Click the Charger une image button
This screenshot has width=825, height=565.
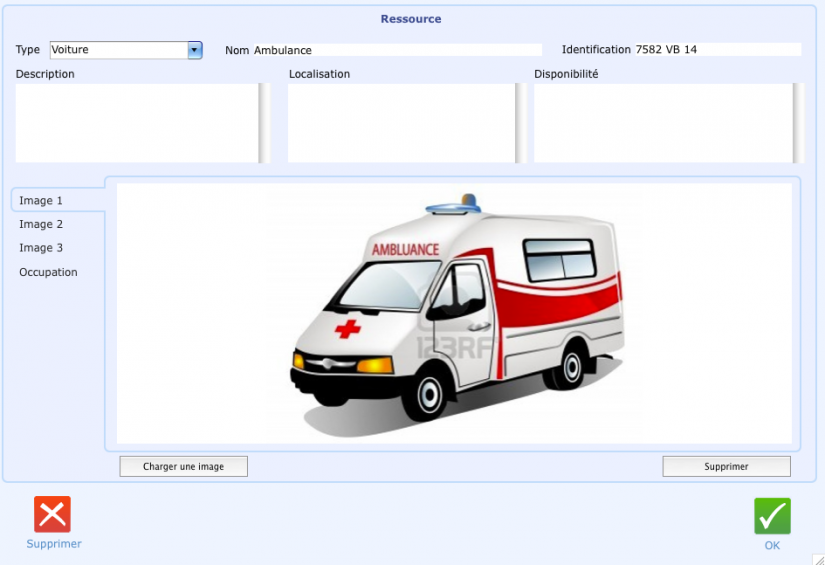click(x=184, y=467)
